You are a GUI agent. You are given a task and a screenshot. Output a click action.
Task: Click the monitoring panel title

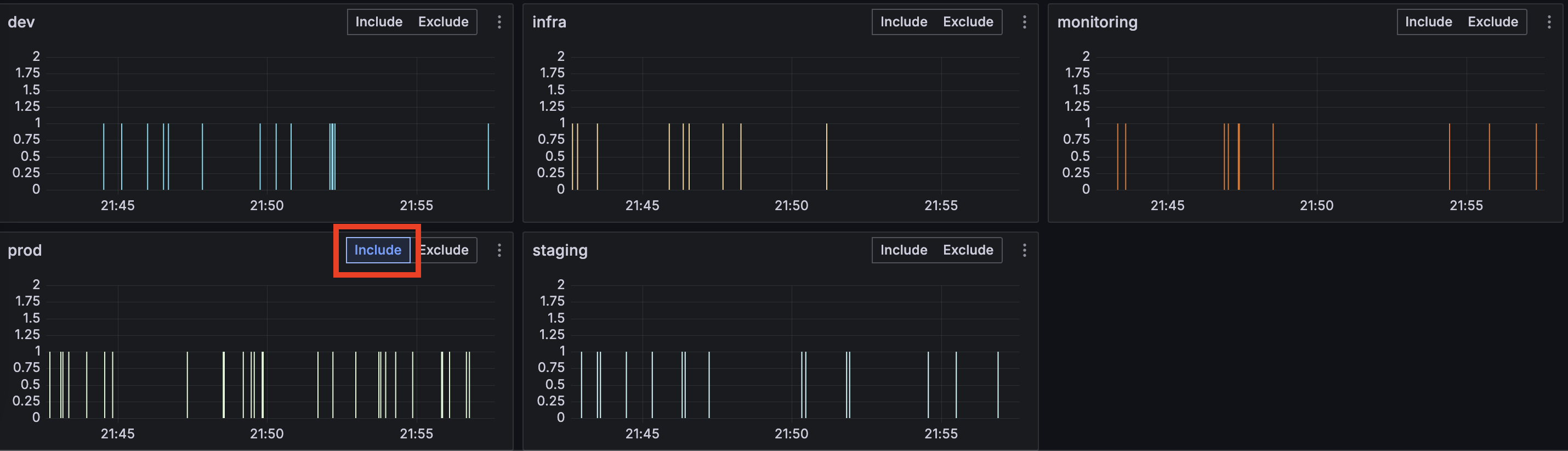[x=1097, y=22]
